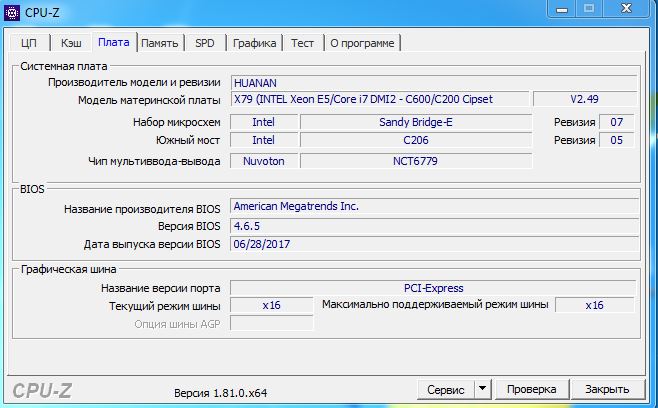Switch to the ЦП tab
This screenshot has height=408, width=658.
[29, 43]
